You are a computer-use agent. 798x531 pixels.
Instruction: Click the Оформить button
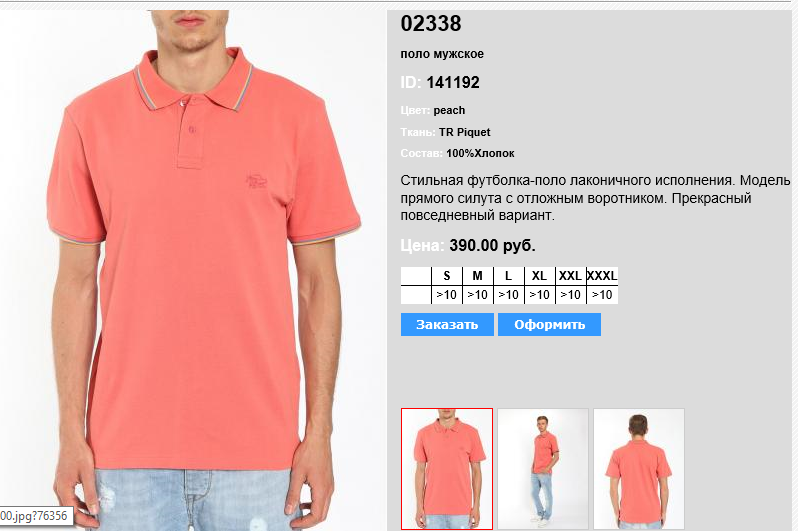click(549, 324)
